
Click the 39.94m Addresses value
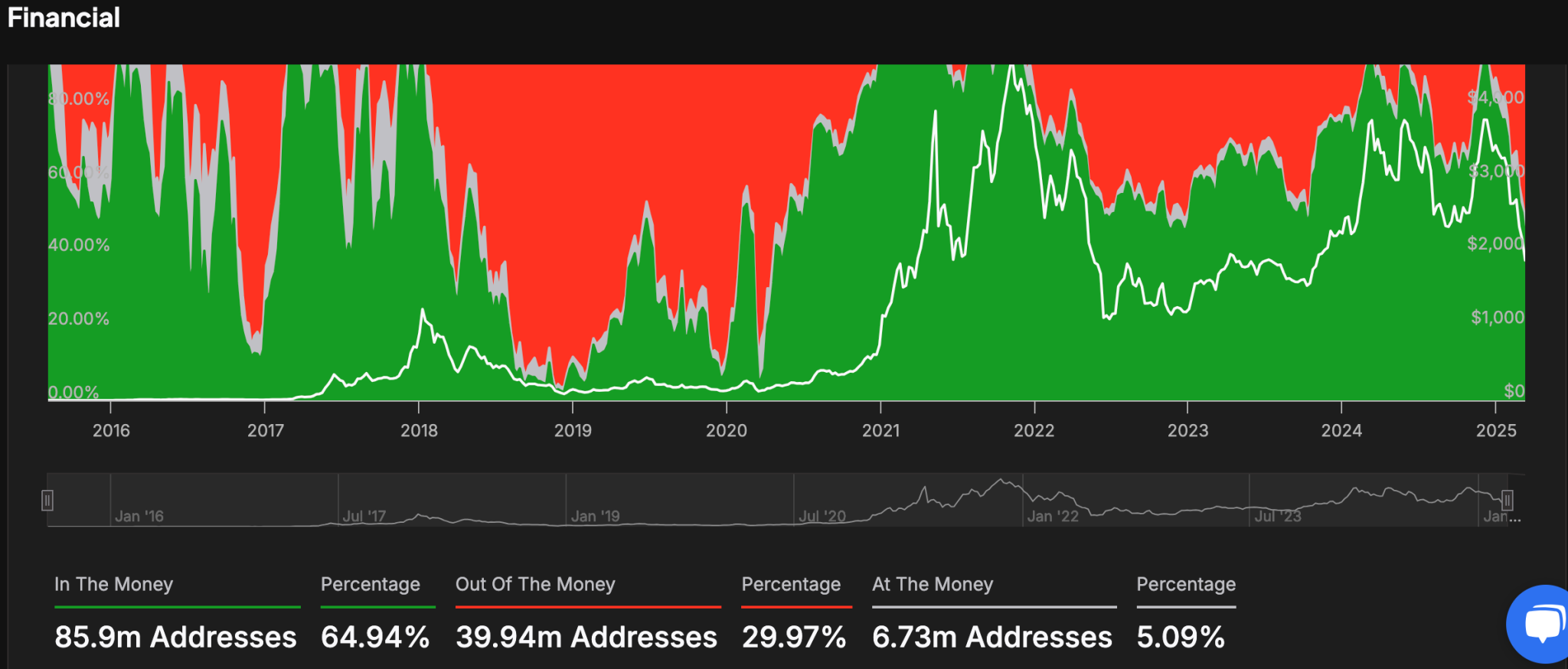coord(586,637)
